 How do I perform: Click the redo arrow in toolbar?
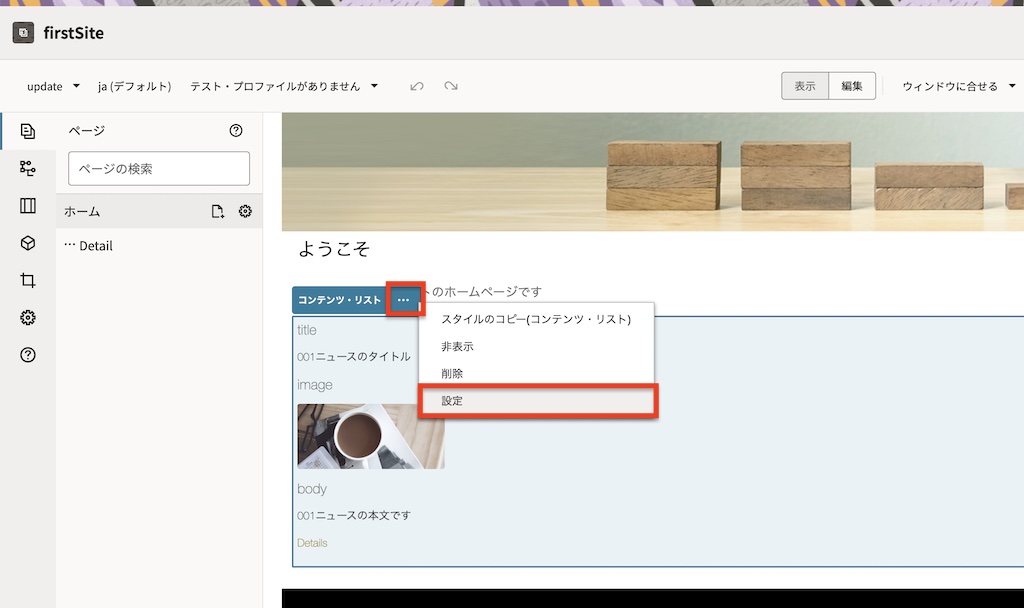451,86
